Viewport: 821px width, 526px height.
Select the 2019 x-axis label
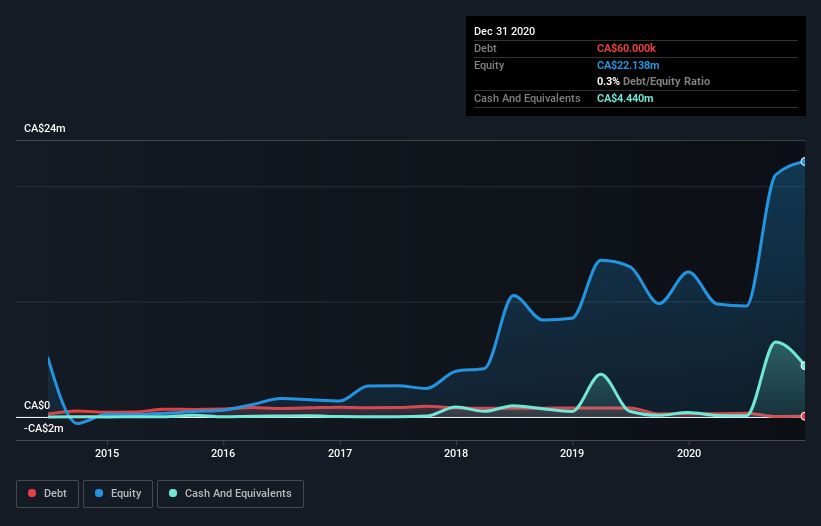click(x=572, y=453)
